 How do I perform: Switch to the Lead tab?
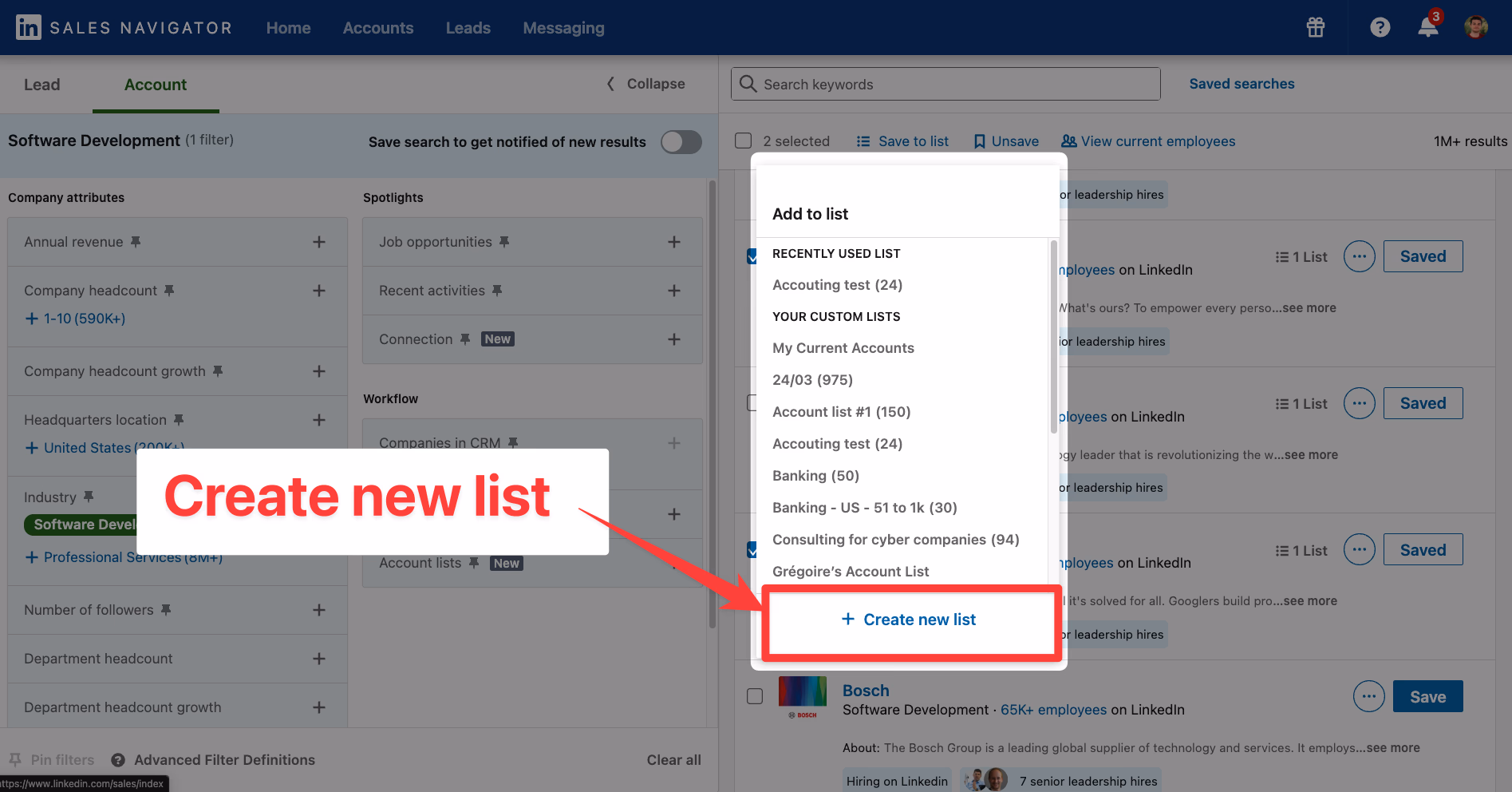click(41, 85)
